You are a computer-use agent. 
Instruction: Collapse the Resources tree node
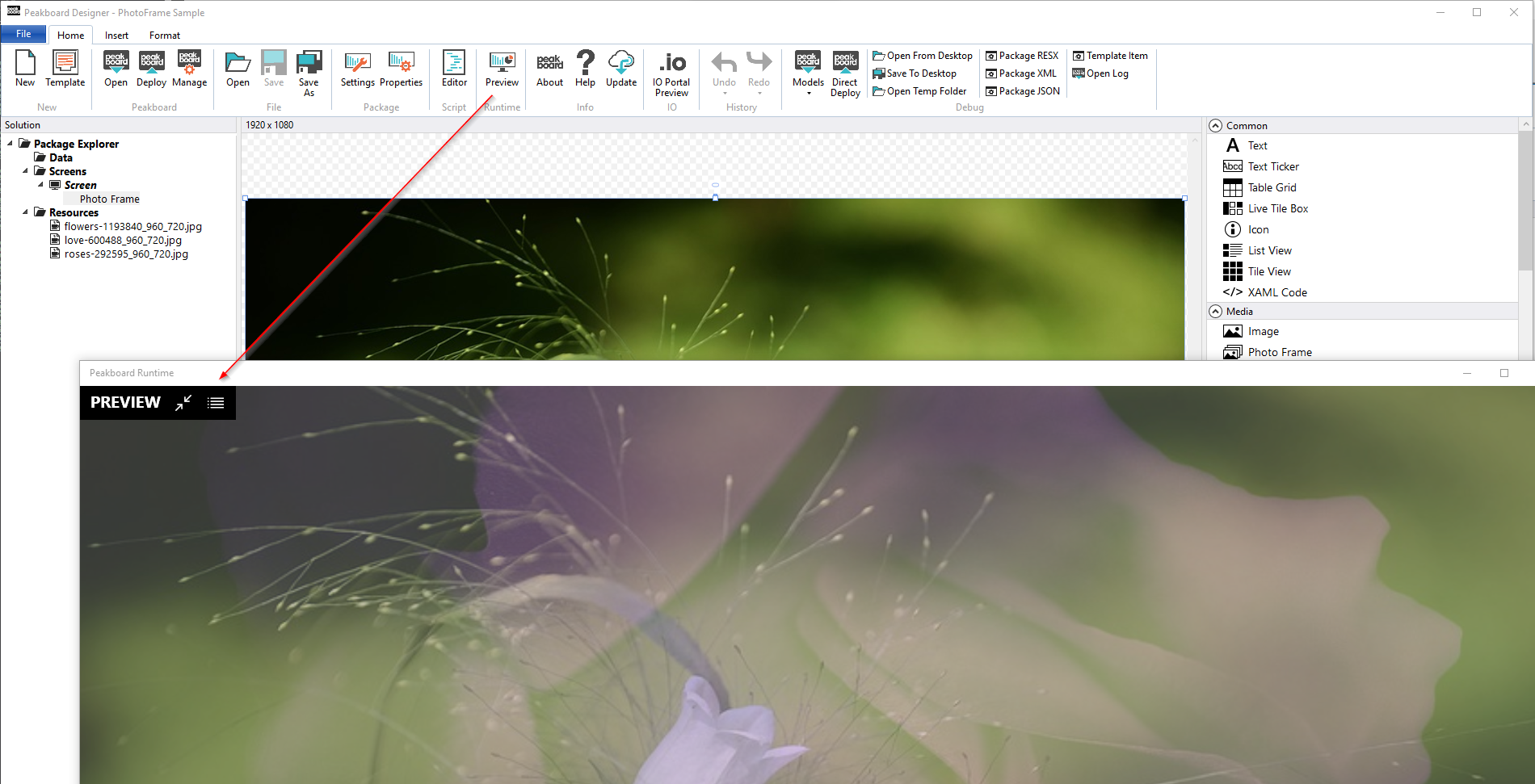tap(25, 212)
